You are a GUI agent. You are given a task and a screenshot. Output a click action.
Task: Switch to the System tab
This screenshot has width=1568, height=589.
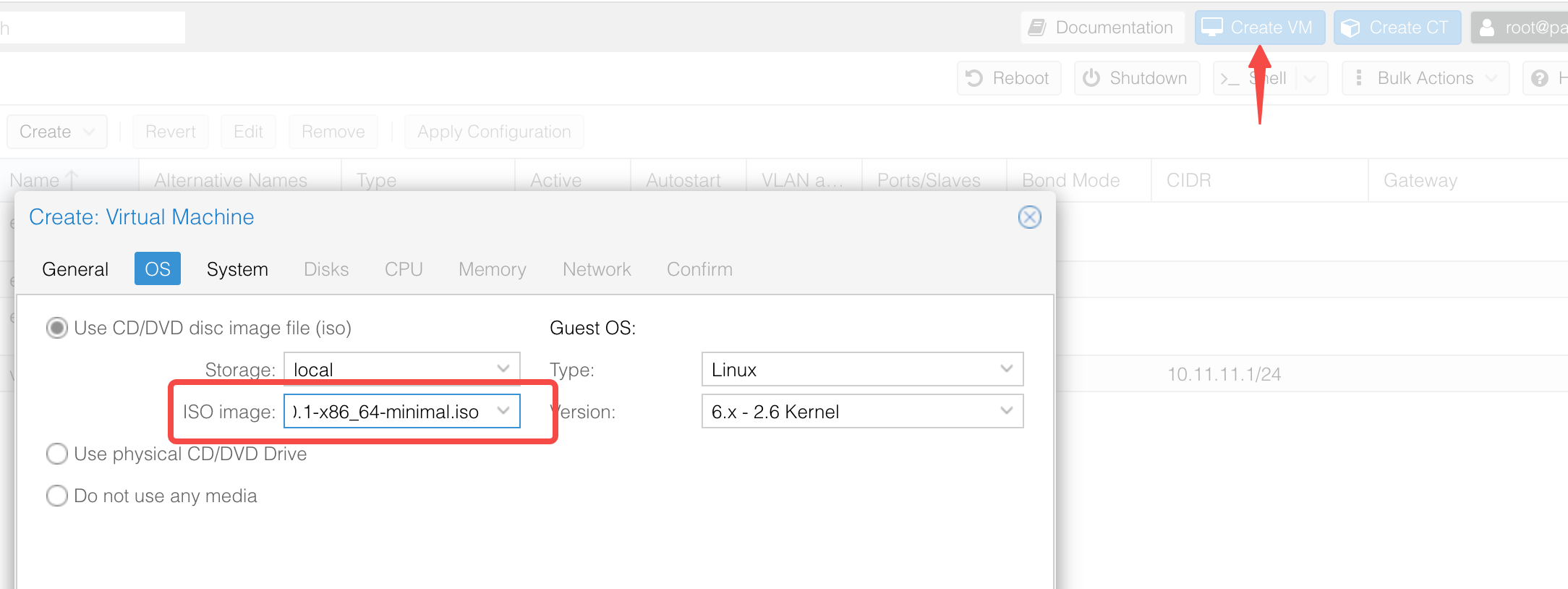click(x=237, y=269)
